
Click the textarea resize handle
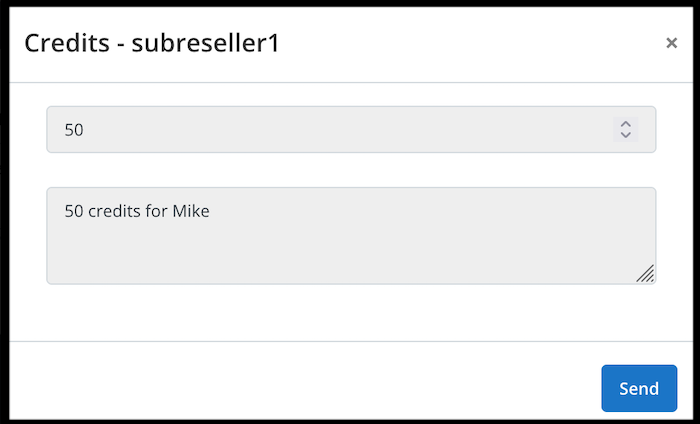point(646,274)
